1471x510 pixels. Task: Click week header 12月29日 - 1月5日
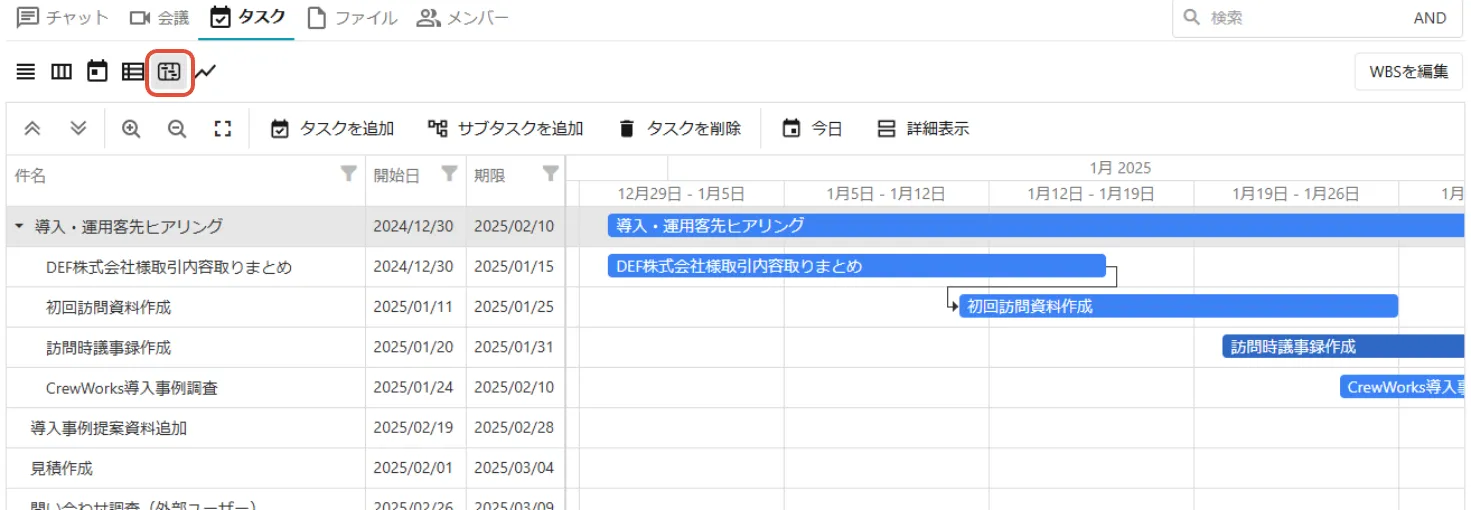pos(681,193)
